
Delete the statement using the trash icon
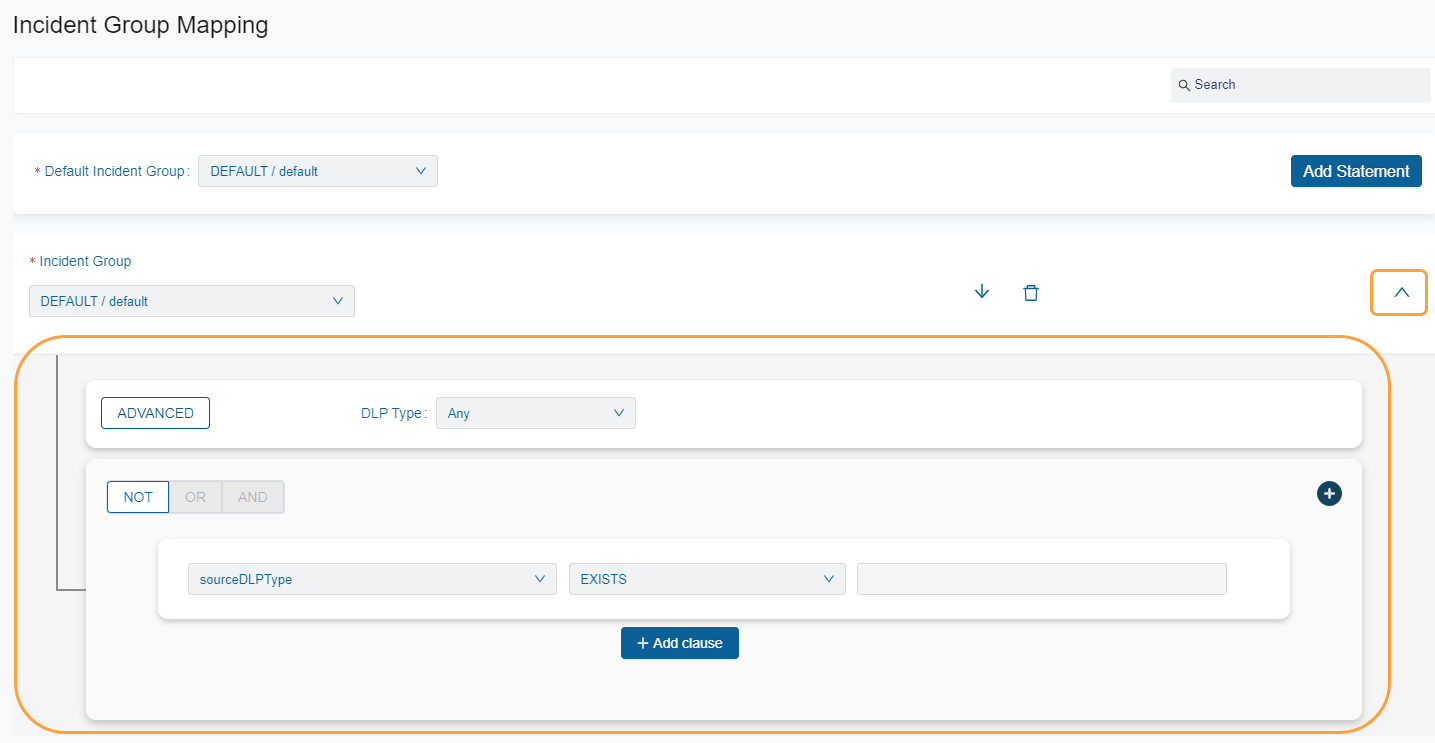click(1031, 292)
